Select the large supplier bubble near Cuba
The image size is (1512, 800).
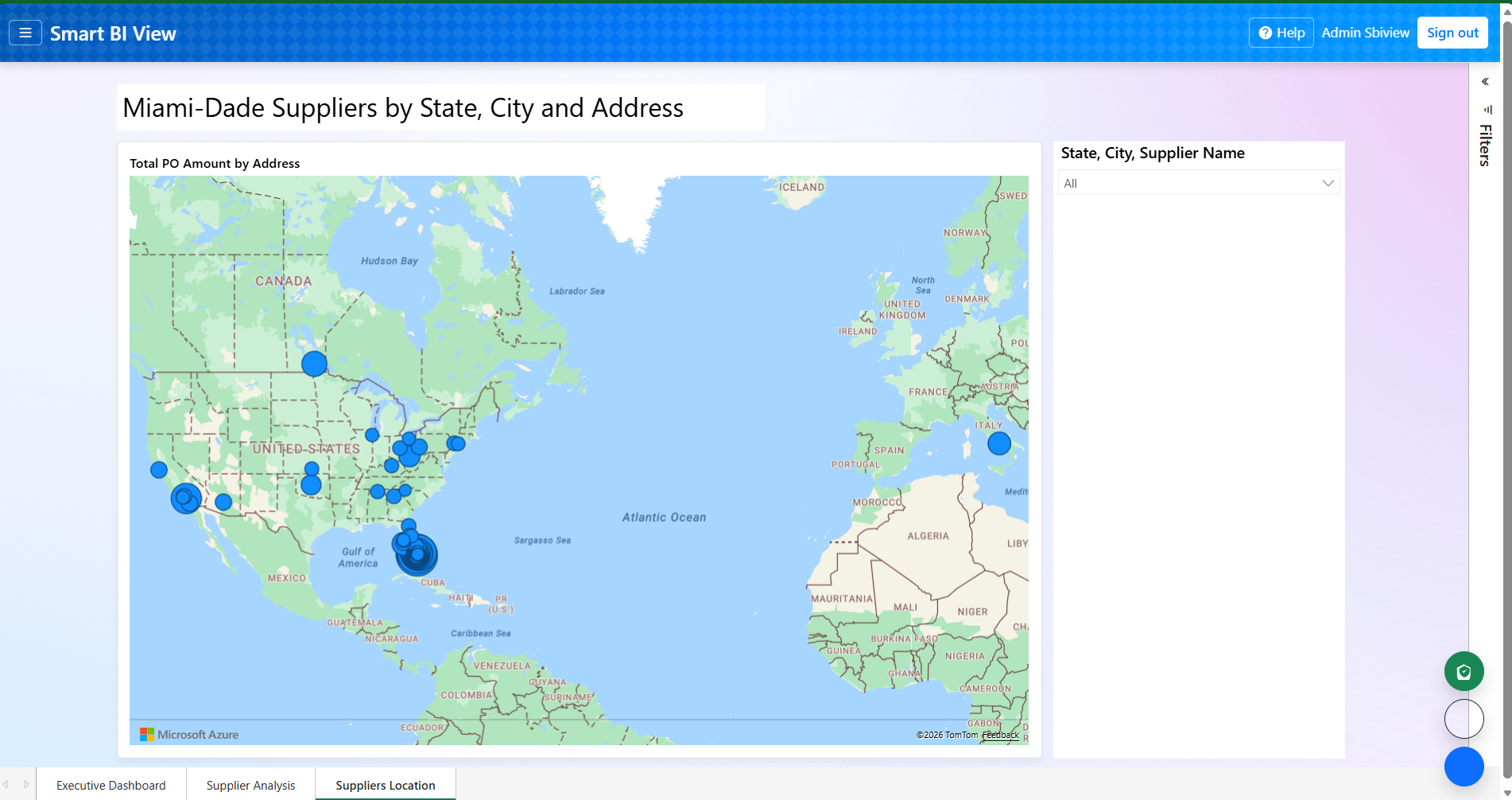click(417, 555)
